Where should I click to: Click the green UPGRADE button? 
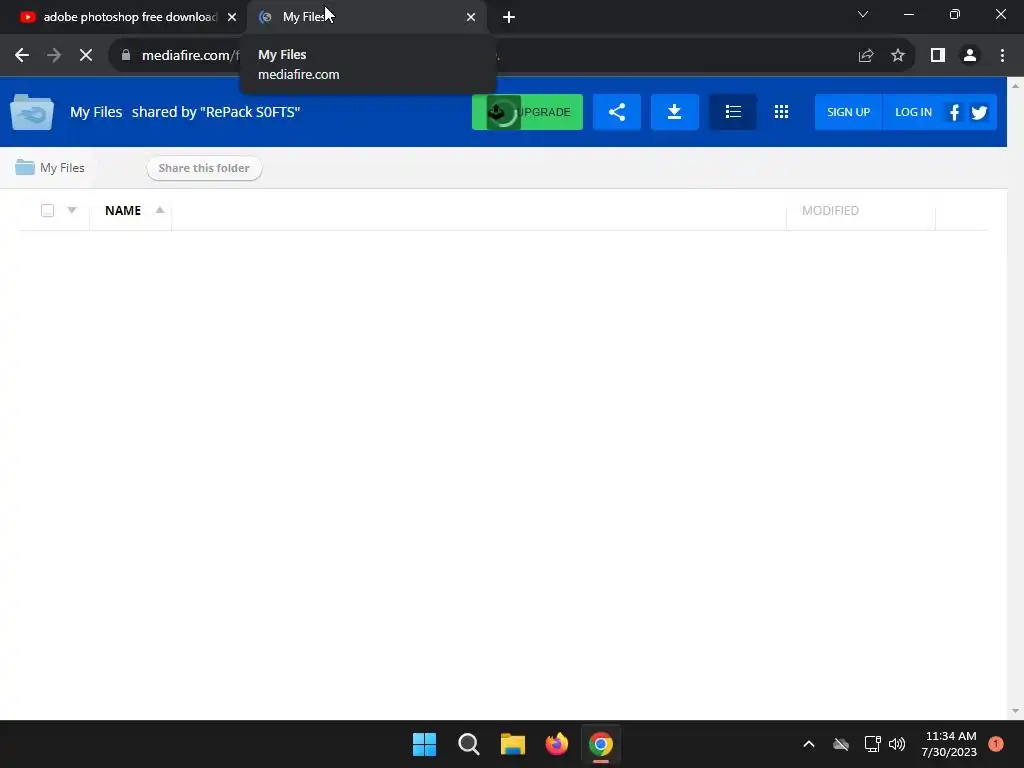527,112
